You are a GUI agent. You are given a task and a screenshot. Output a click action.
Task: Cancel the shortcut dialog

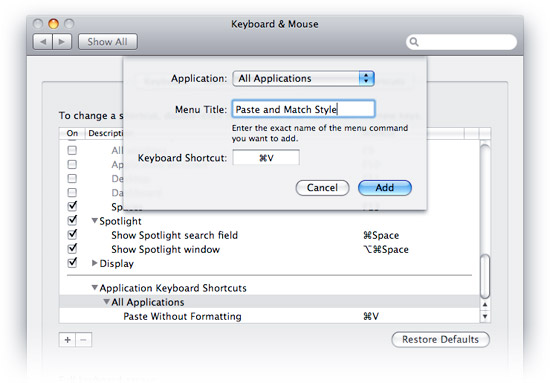(322, 188)
